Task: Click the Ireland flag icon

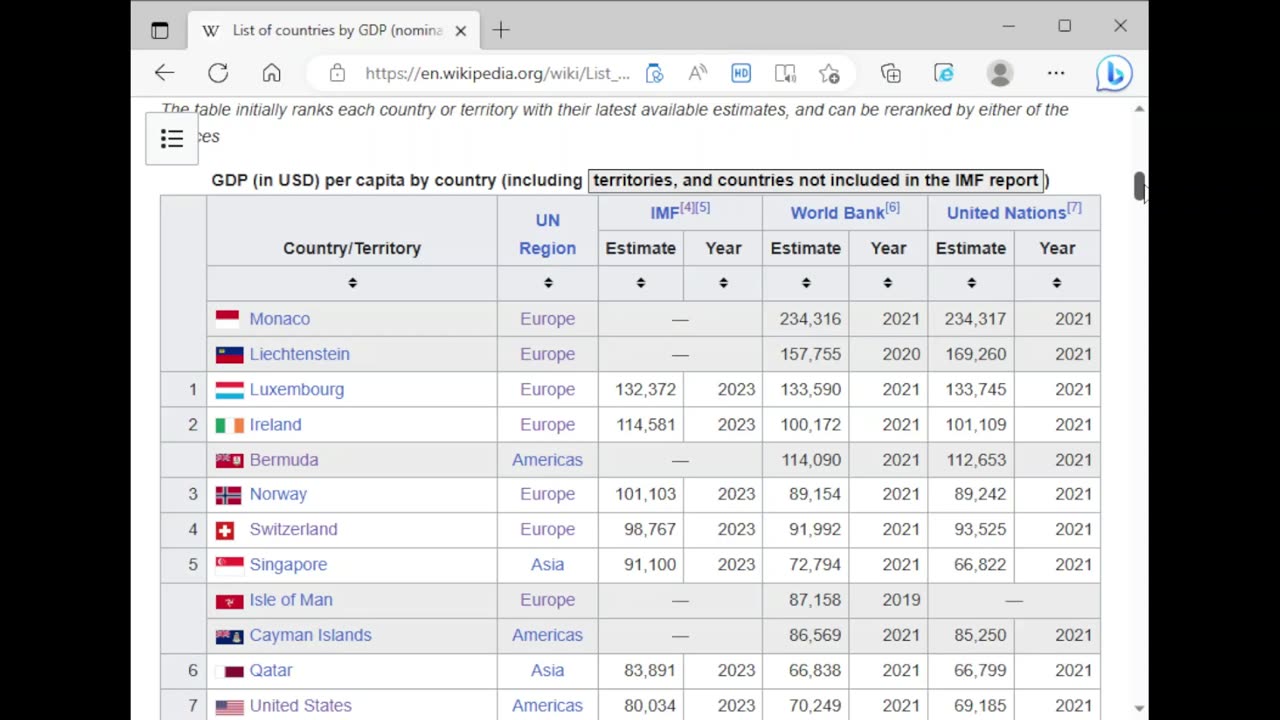Action: [229, 425]
